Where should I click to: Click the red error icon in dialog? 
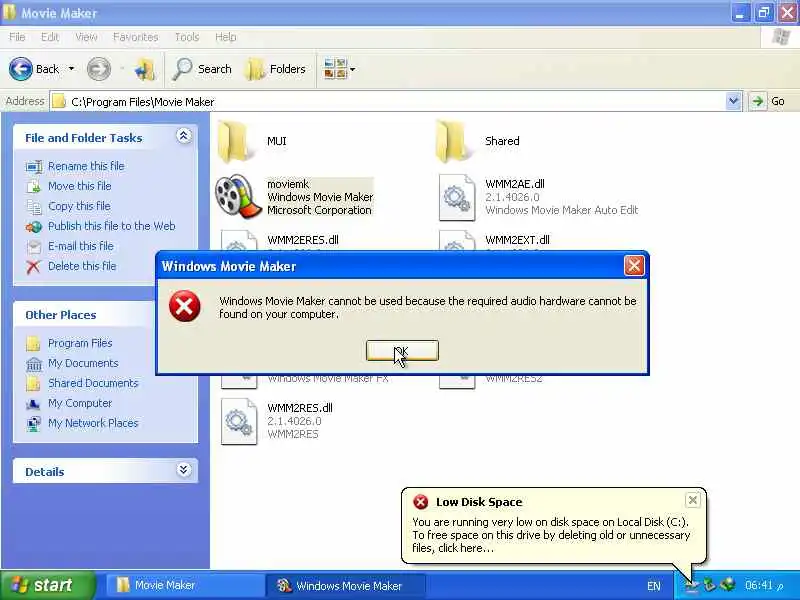coord(185,306)
